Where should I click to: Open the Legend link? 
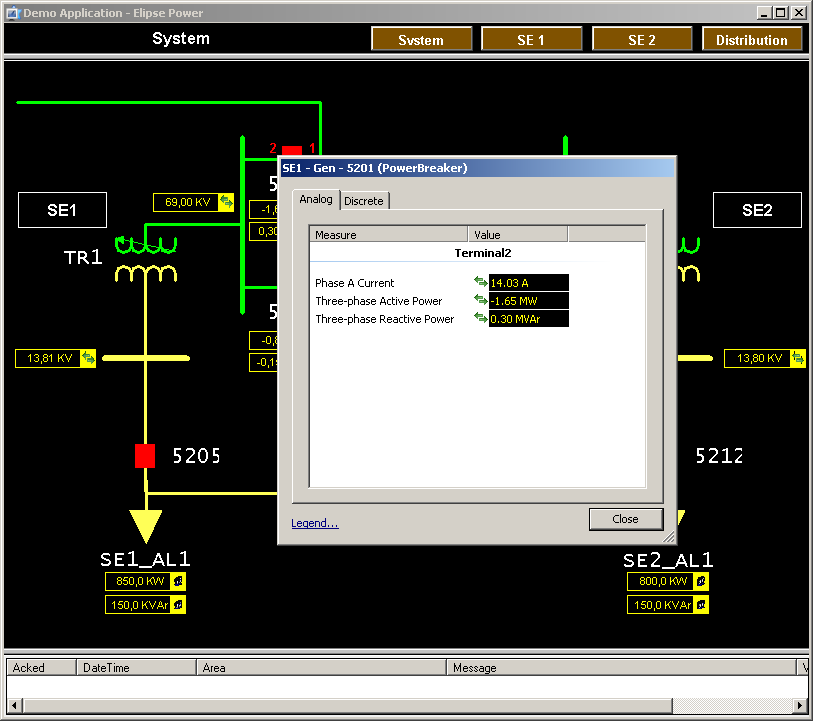tap(314, 523)
